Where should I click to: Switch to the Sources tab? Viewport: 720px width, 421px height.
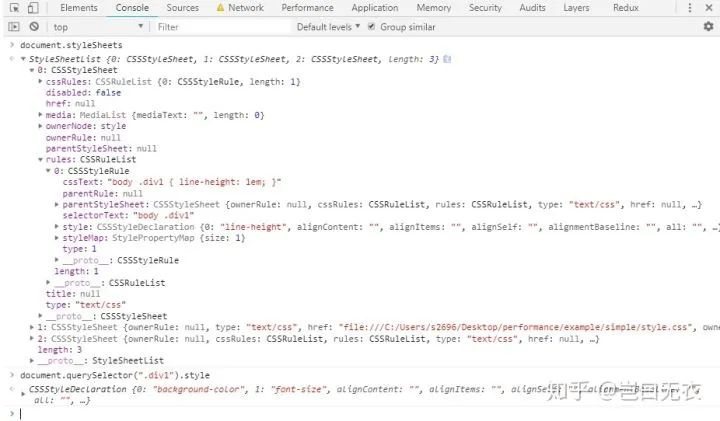[182, 8]
